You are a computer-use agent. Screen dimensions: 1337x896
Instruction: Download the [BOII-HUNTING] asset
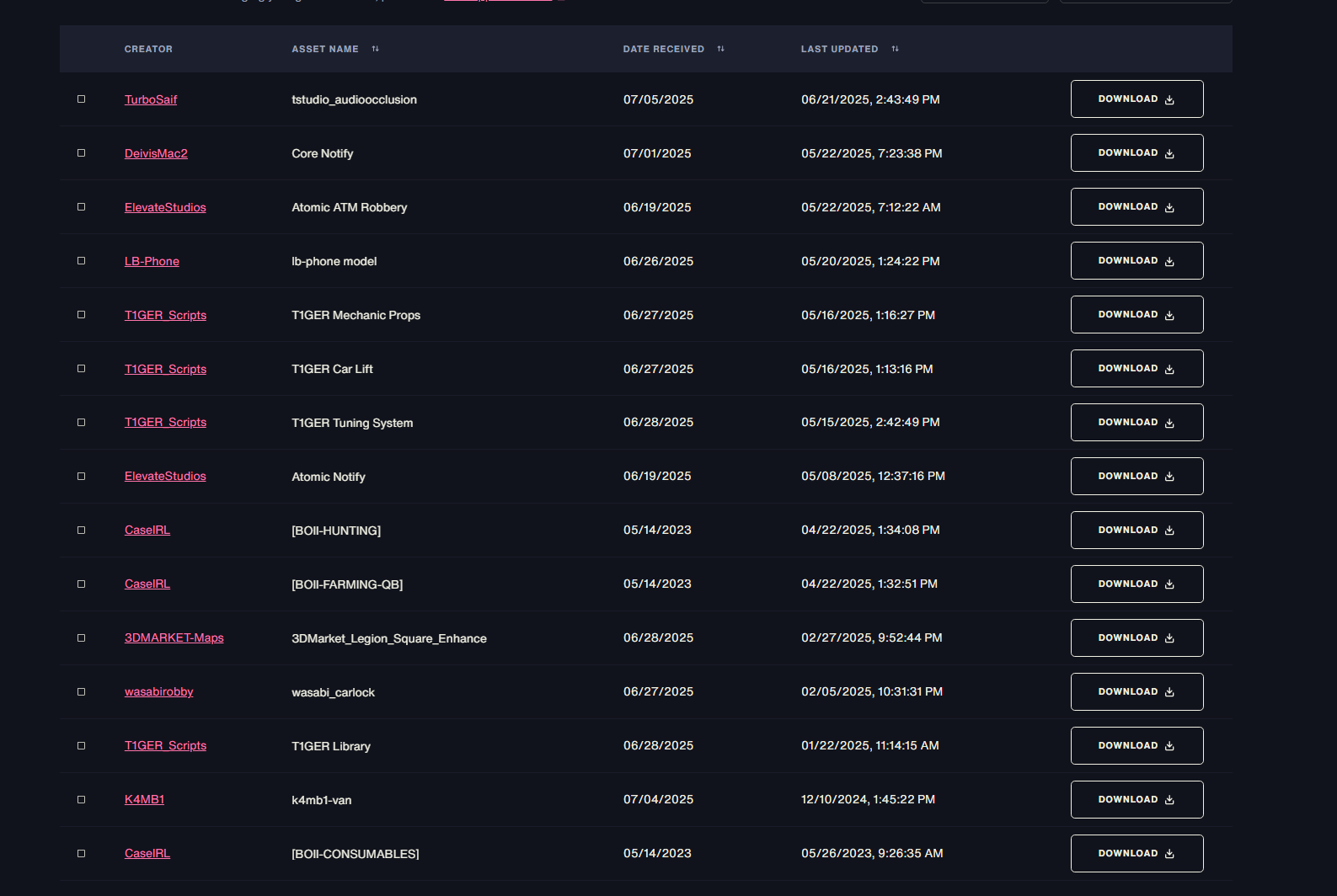coord(1136,531)
